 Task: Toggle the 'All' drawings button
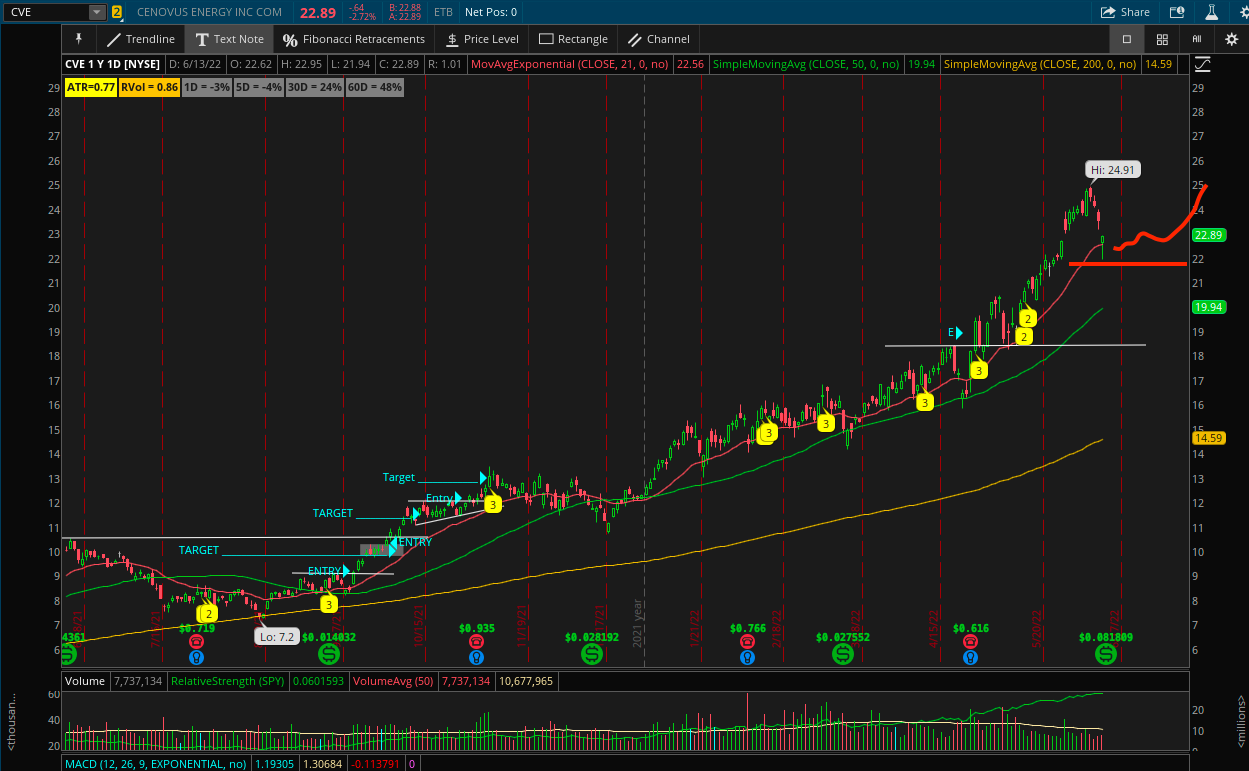(x=1196, y=39)
